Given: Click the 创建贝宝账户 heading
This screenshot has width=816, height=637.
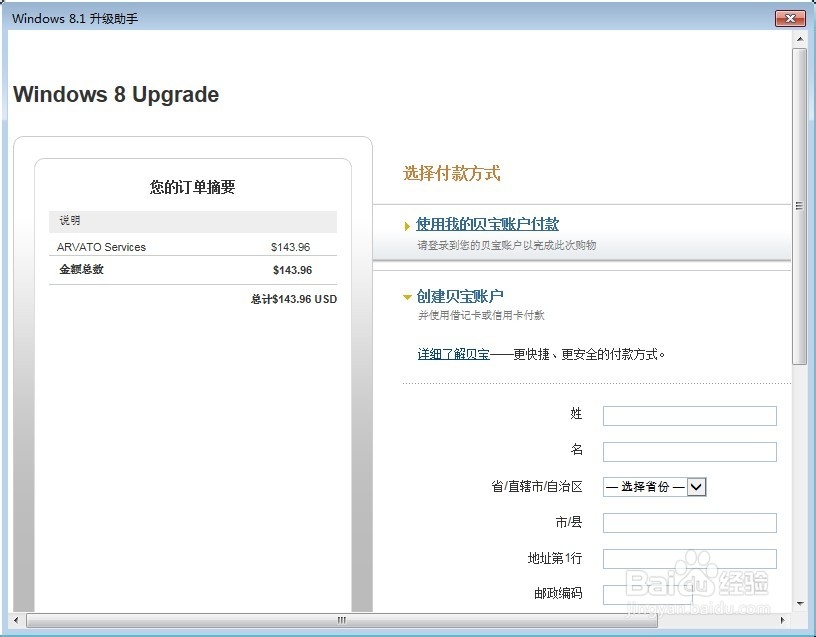Looking at the screenshot, I should point(460,296).
